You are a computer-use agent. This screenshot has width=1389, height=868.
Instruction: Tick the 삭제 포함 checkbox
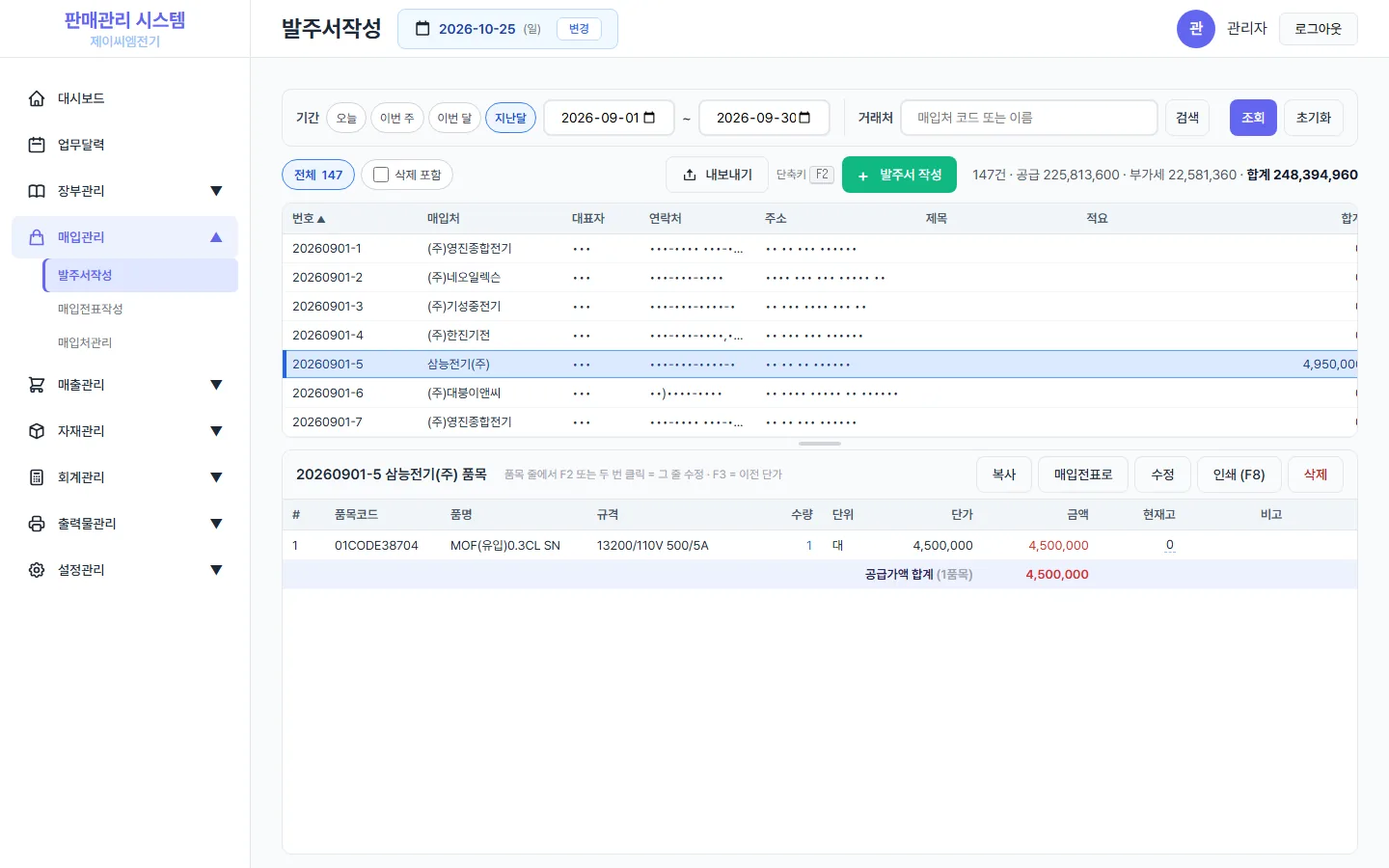point(381,175)
